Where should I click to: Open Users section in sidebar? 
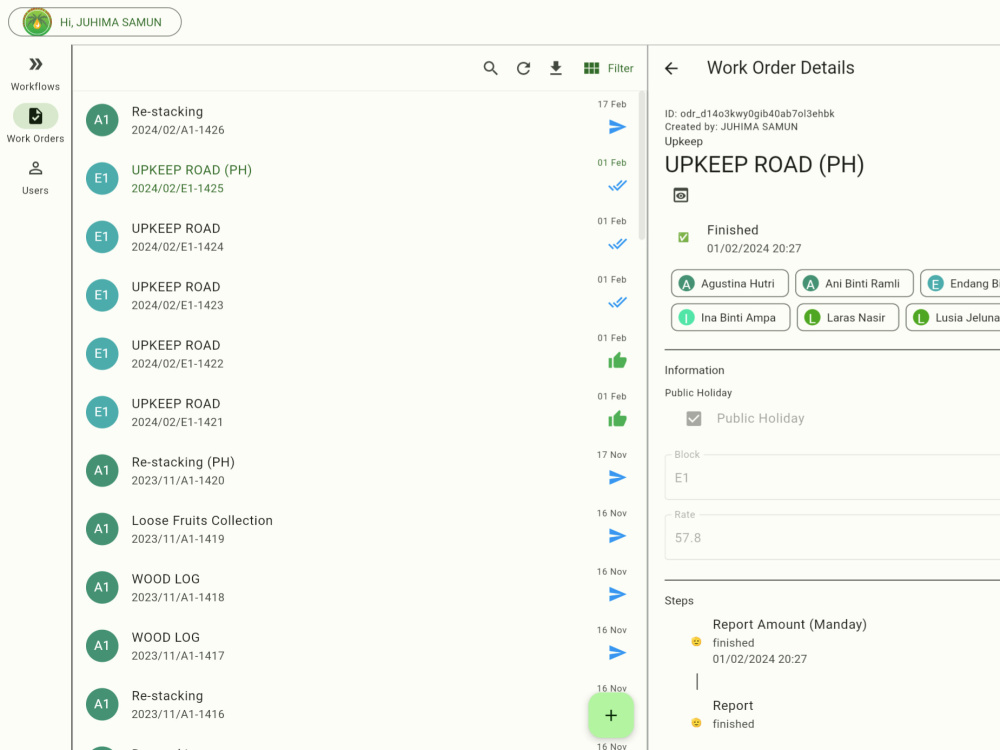(35, 177)
